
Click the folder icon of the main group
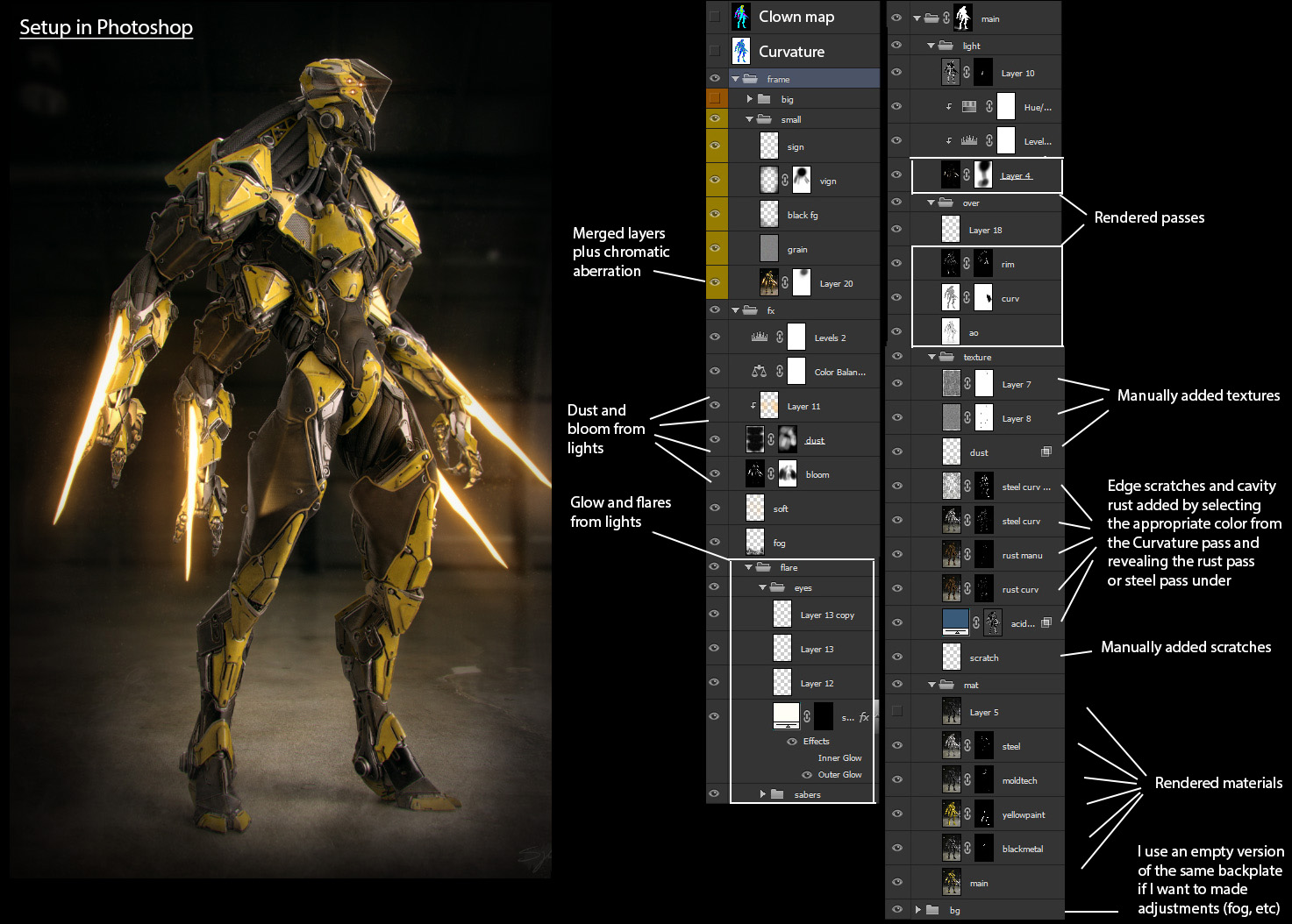(932, 18)
